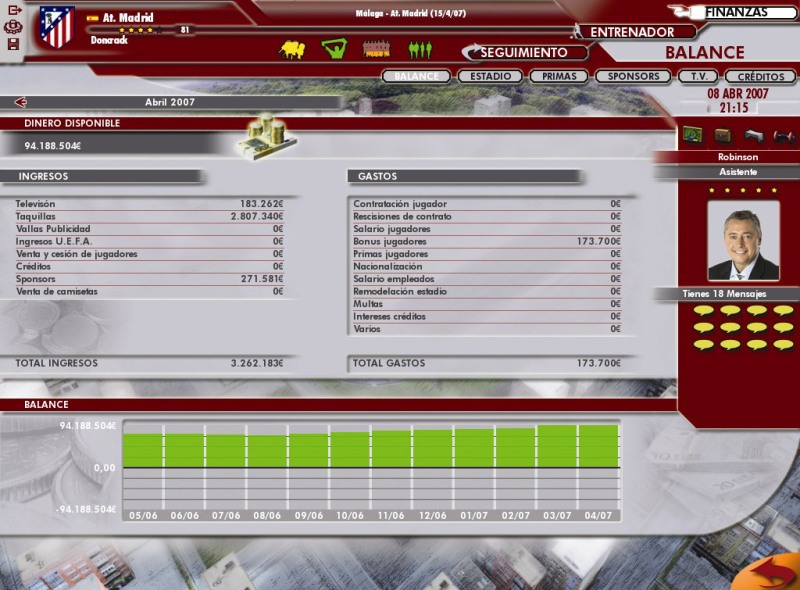
Task: Open the Primas tab
Action: pos(558,76)
